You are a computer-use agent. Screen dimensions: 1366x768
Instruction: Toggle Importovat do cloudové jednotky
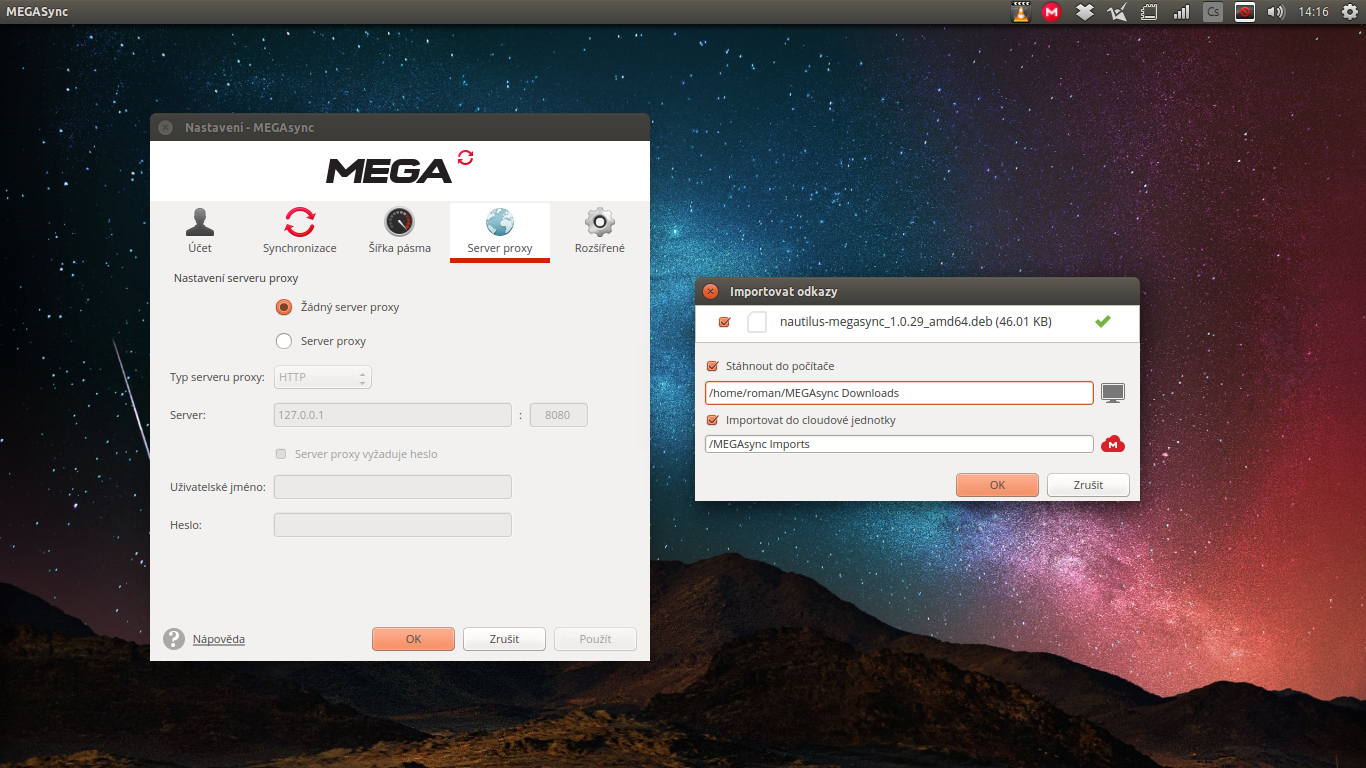point(712,420)
